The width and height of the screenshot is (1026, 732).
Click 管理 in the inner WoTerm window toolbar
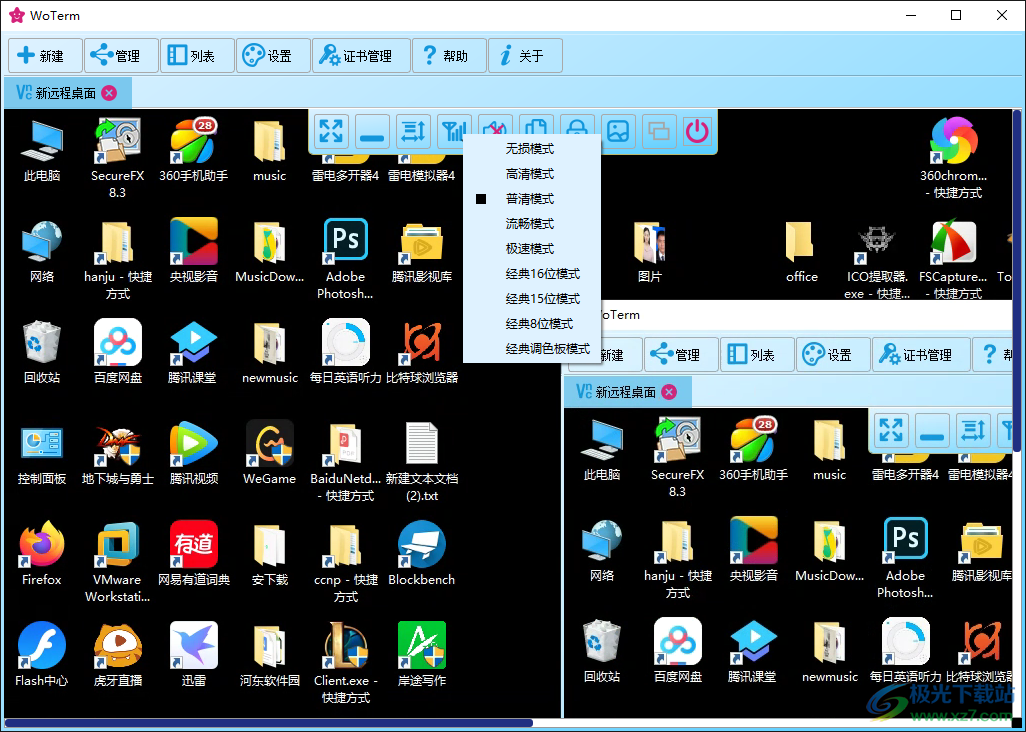click(681, 355)
